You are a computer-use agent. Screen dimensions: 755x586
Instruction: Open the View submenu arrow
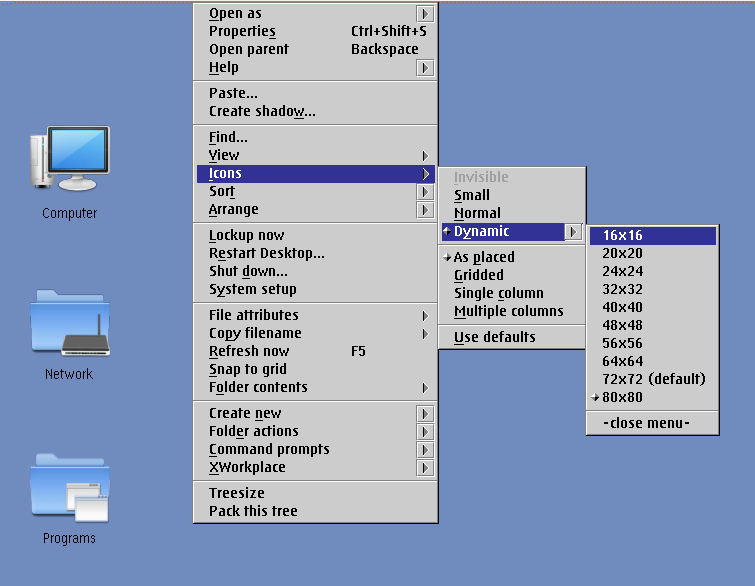[425, 156]
